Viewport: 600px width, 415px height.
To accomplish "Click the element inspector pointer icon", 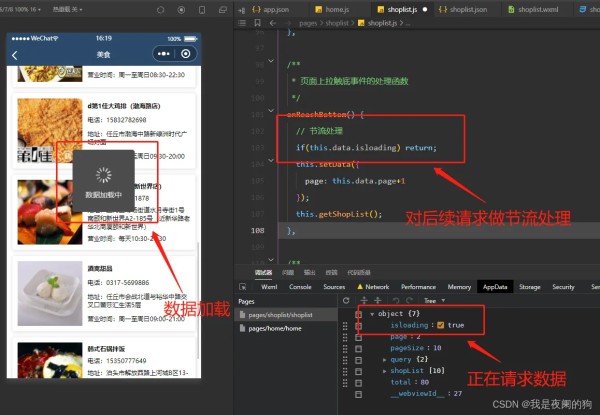I will 242,286.
